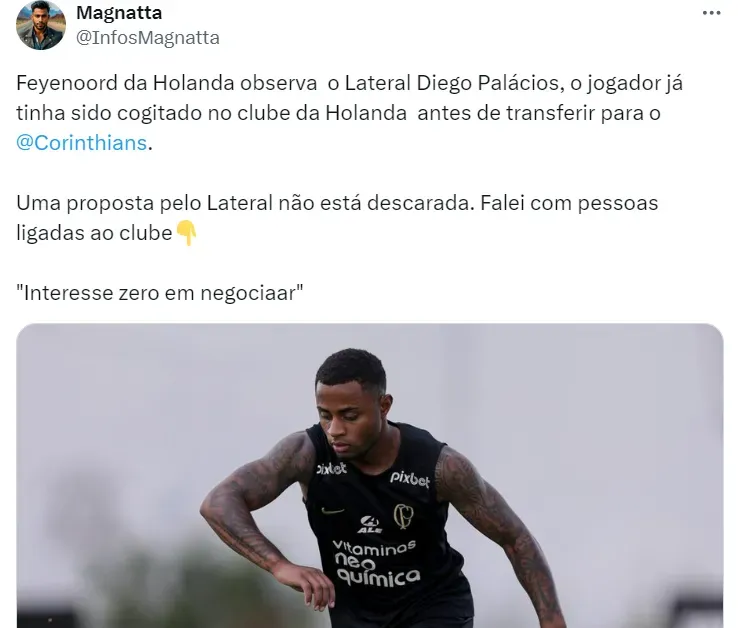Open the Magnatta profile avatar

pos(40,25)
